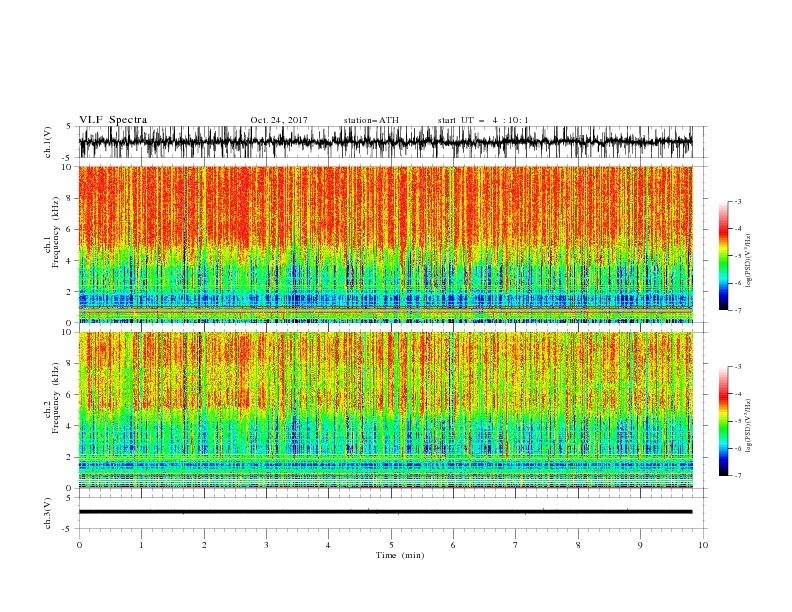Click the "station=ATH" label

[x=371, y=120]
